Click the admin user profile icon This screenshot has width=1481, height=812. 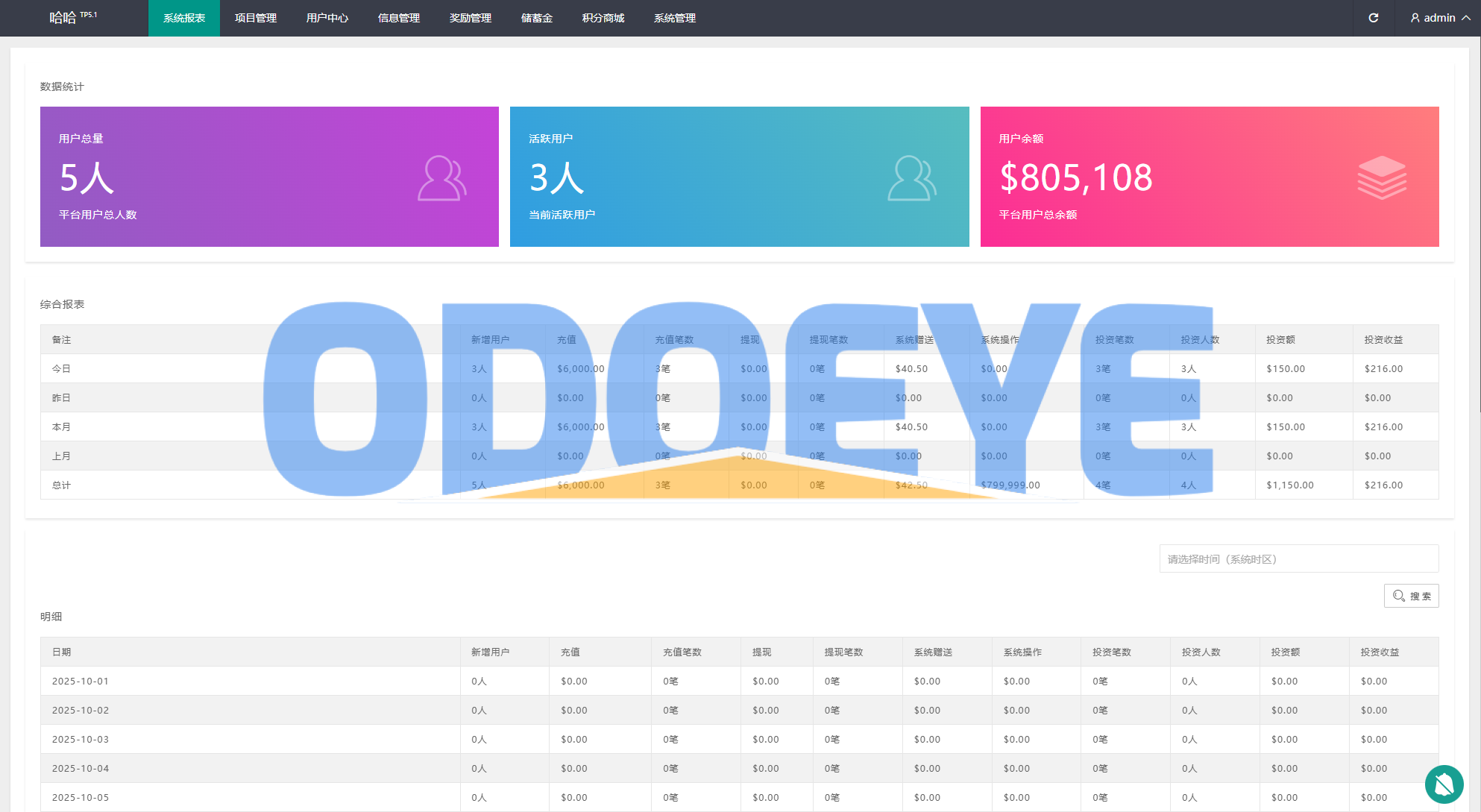point(1415,18)
